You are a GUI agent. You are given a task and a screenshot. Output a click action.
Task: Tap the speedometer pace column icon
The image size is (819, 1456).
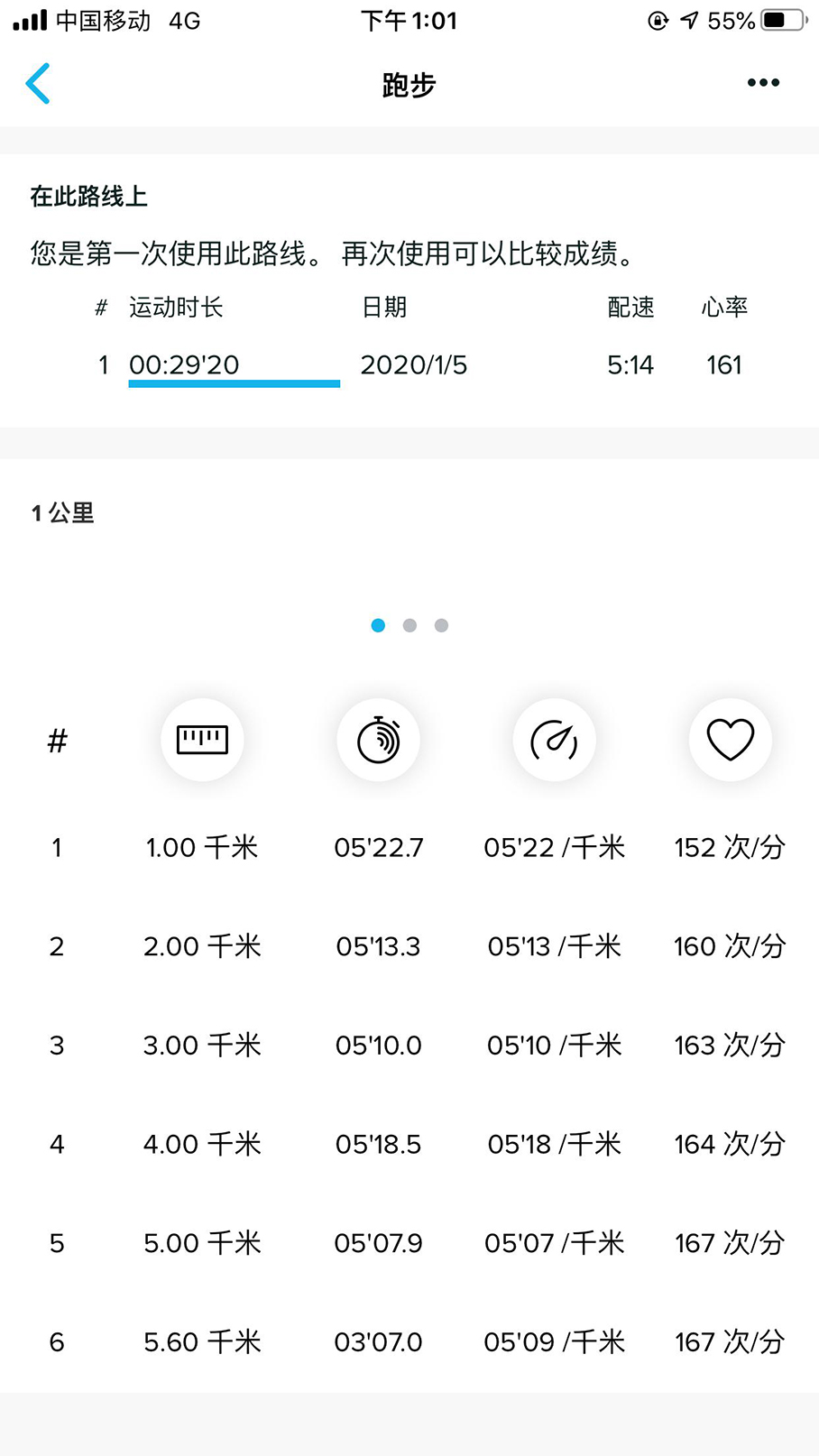(x=554, y=740)
